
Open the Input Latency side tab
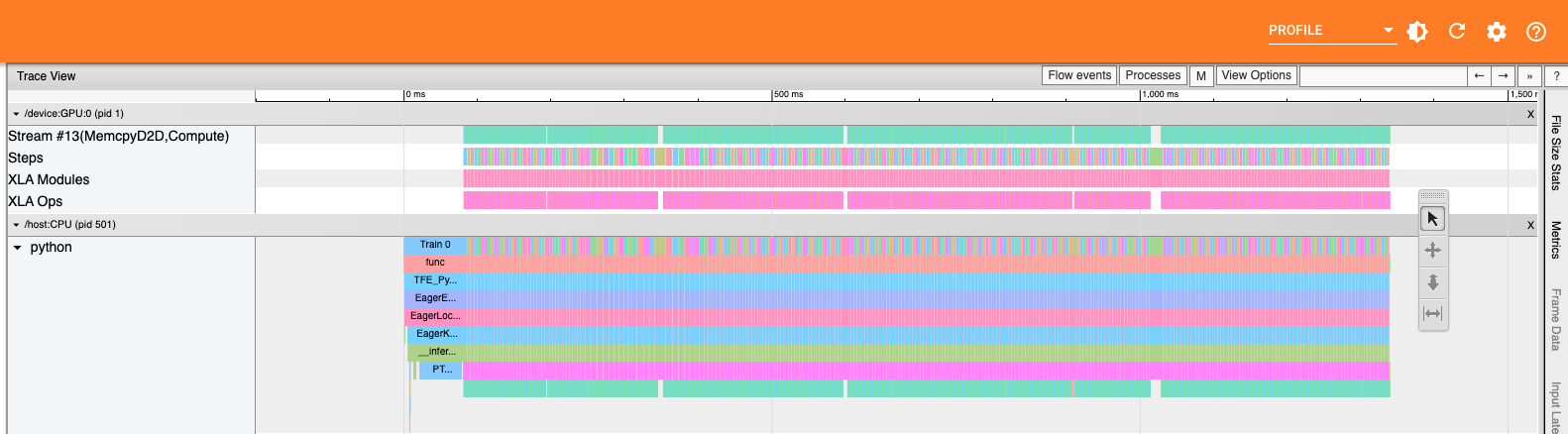(1556, 406)
